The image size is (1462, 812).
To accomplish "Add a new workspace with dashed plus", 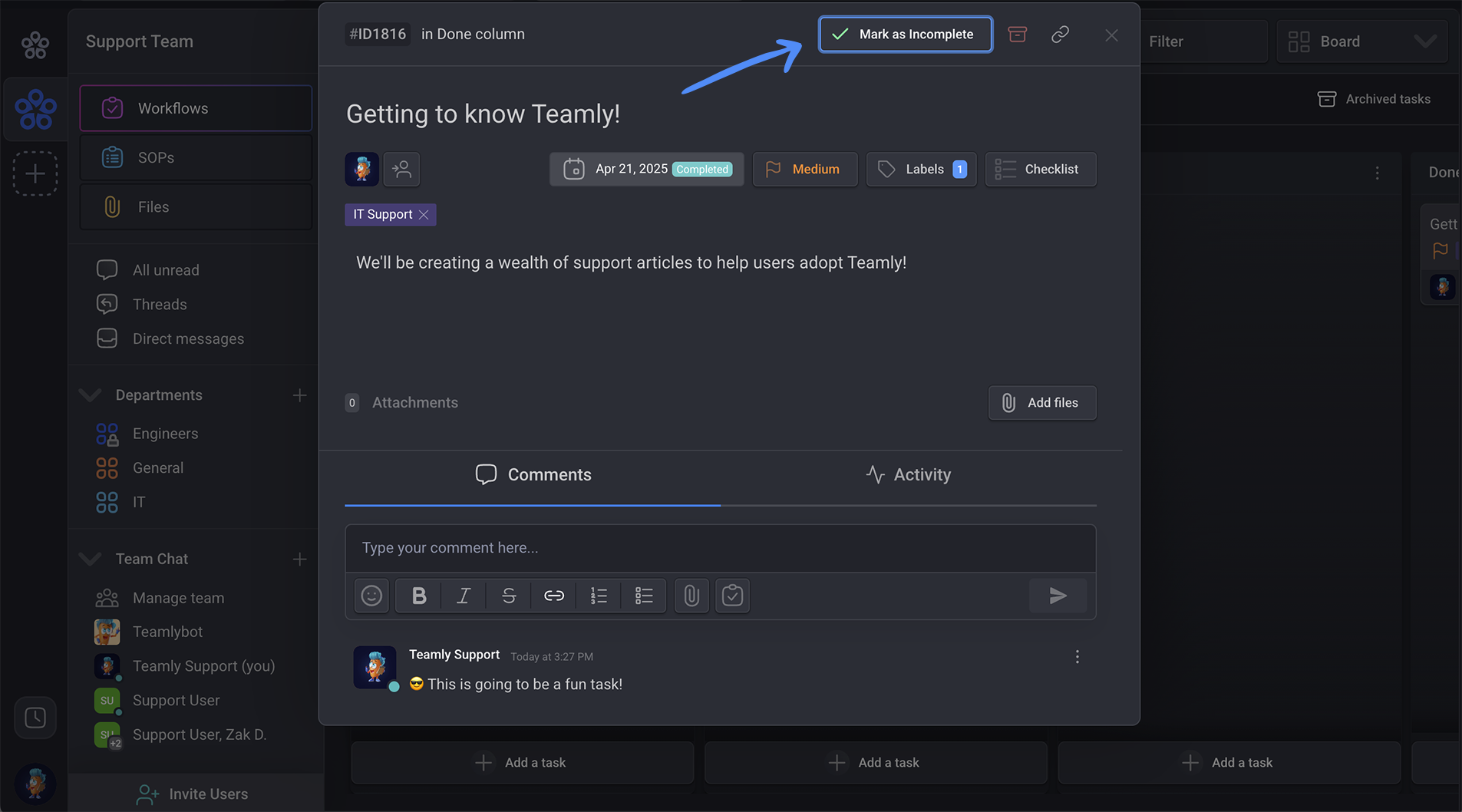I will (35, 173).
